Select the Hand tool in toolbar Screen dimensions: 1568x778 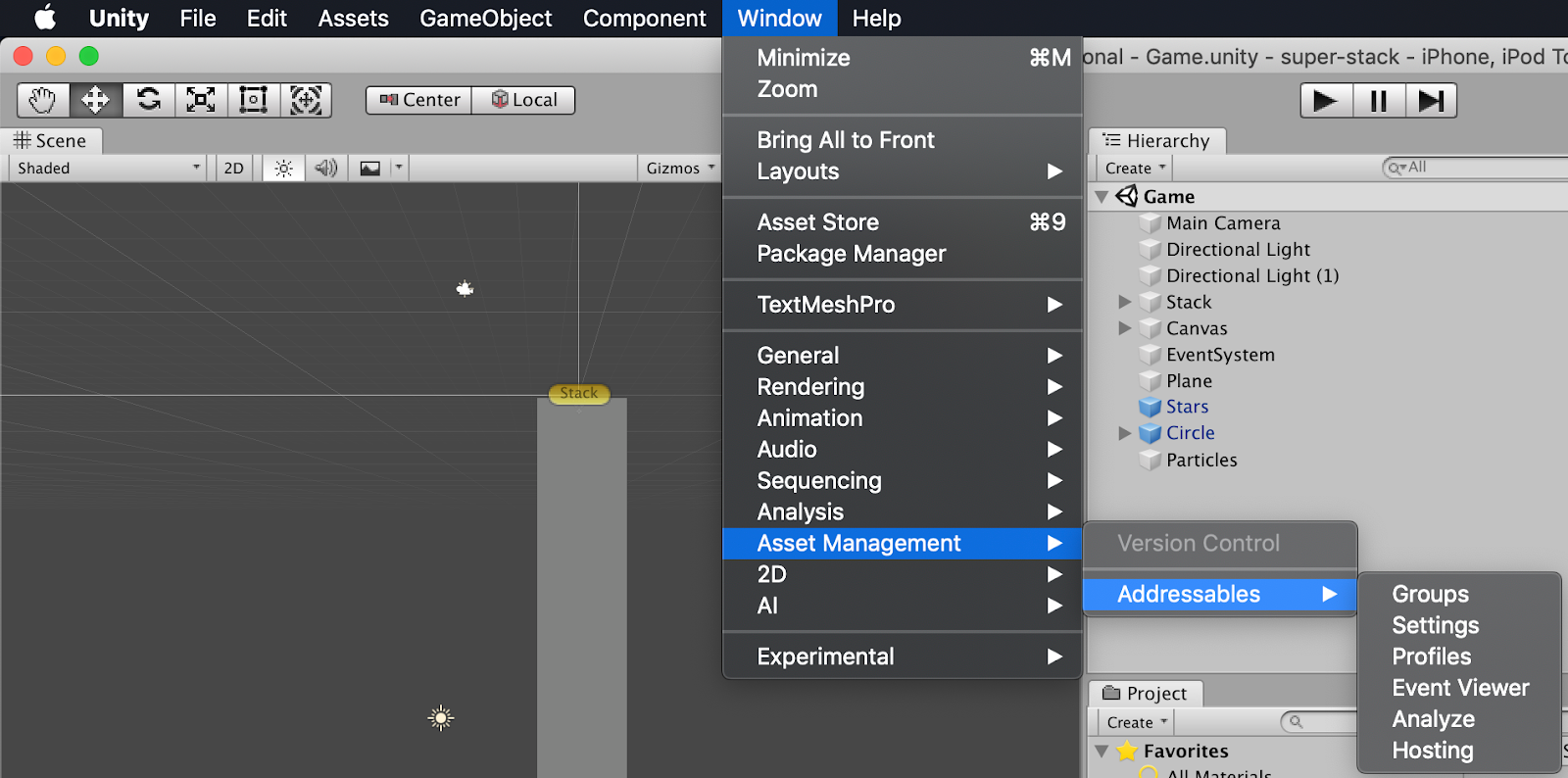pyautogui.click(x=43, y=100)
